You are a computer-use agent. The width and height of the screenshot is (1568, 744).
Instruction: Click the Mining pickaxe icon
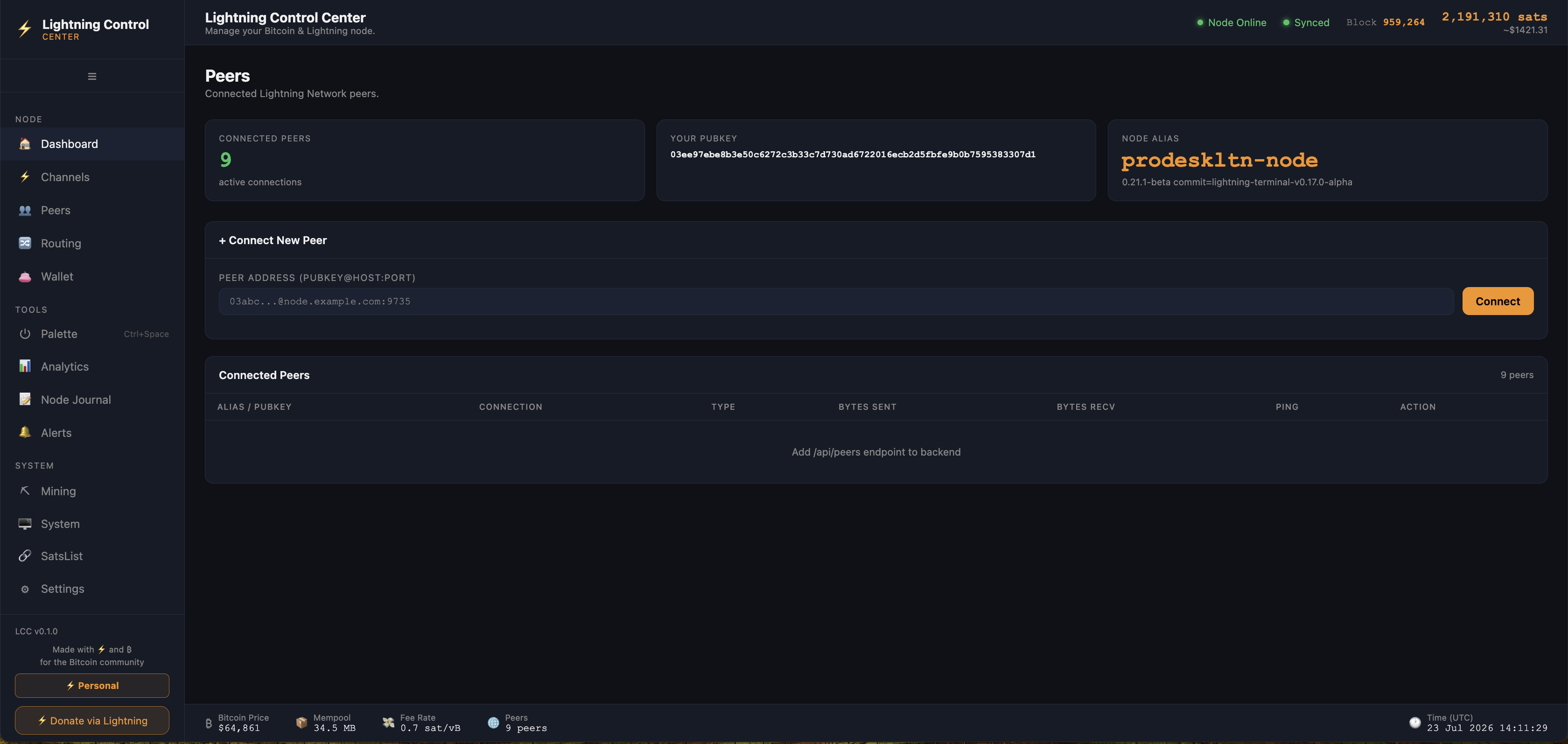click(25, 491)
